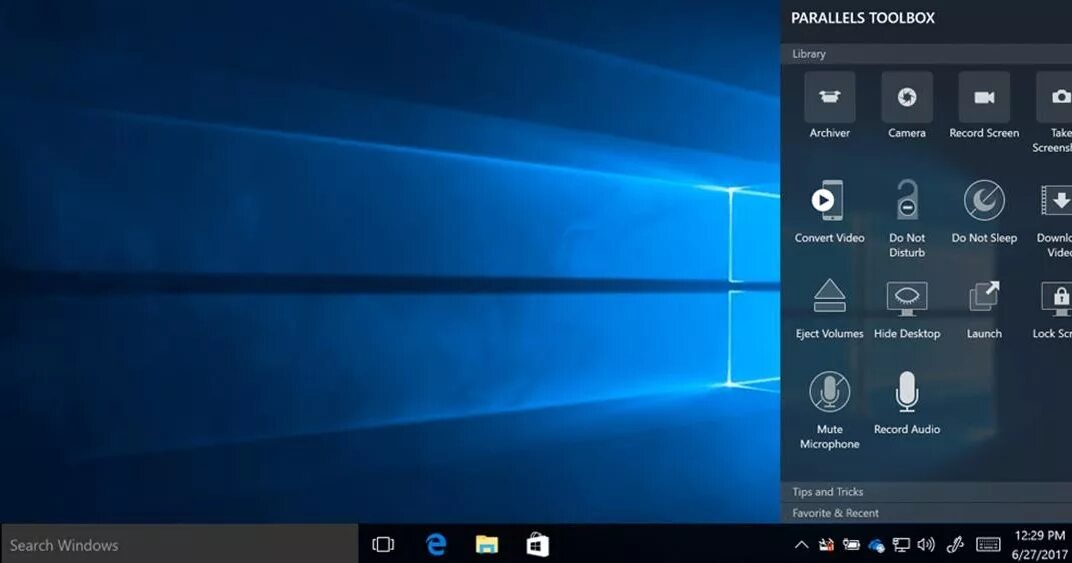1072x563 pixels.
Task: Open the Windows Store from taskbar
Action: (537, 545)
